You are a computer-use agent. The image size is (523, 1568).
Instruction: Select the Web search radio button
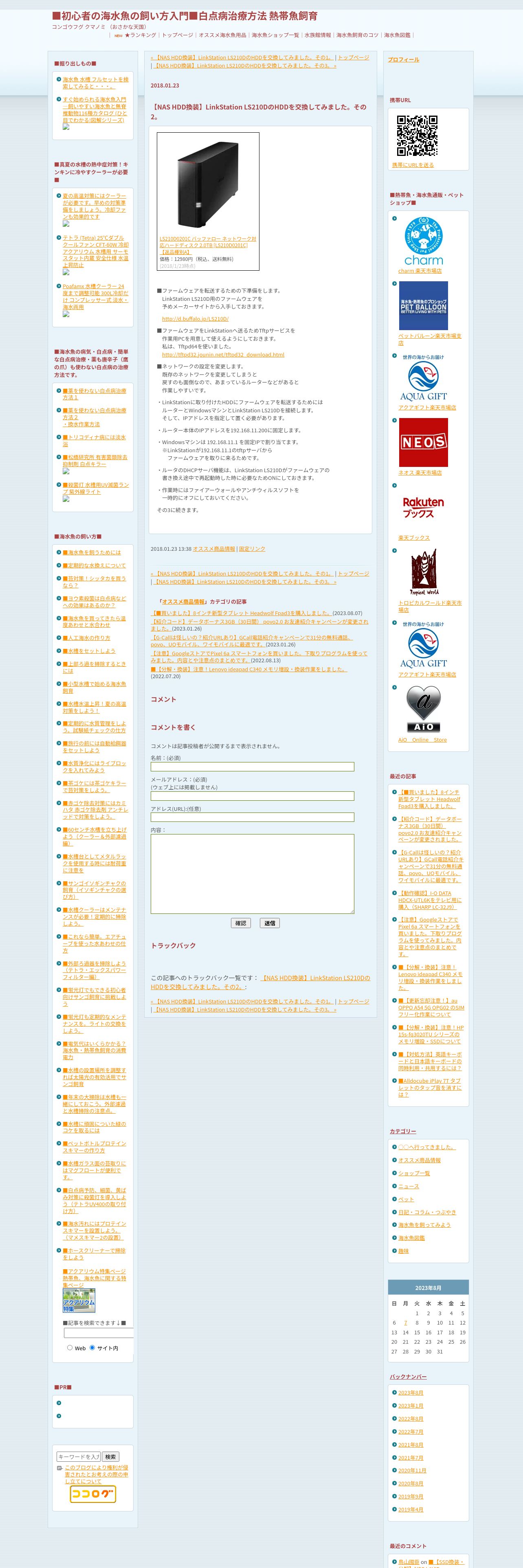pos(69,1348)
